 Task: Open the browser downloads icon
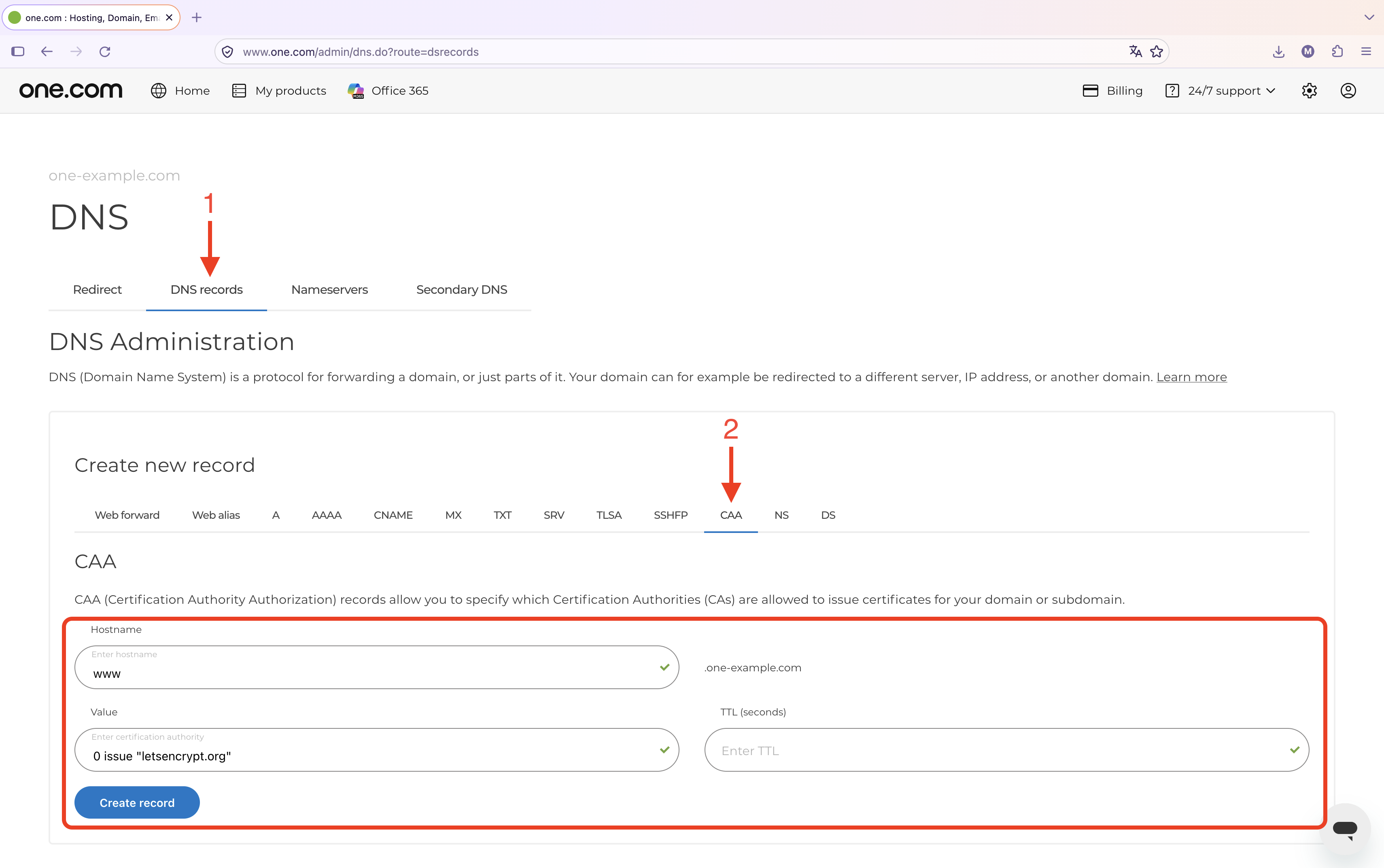tap(1278, 52)
